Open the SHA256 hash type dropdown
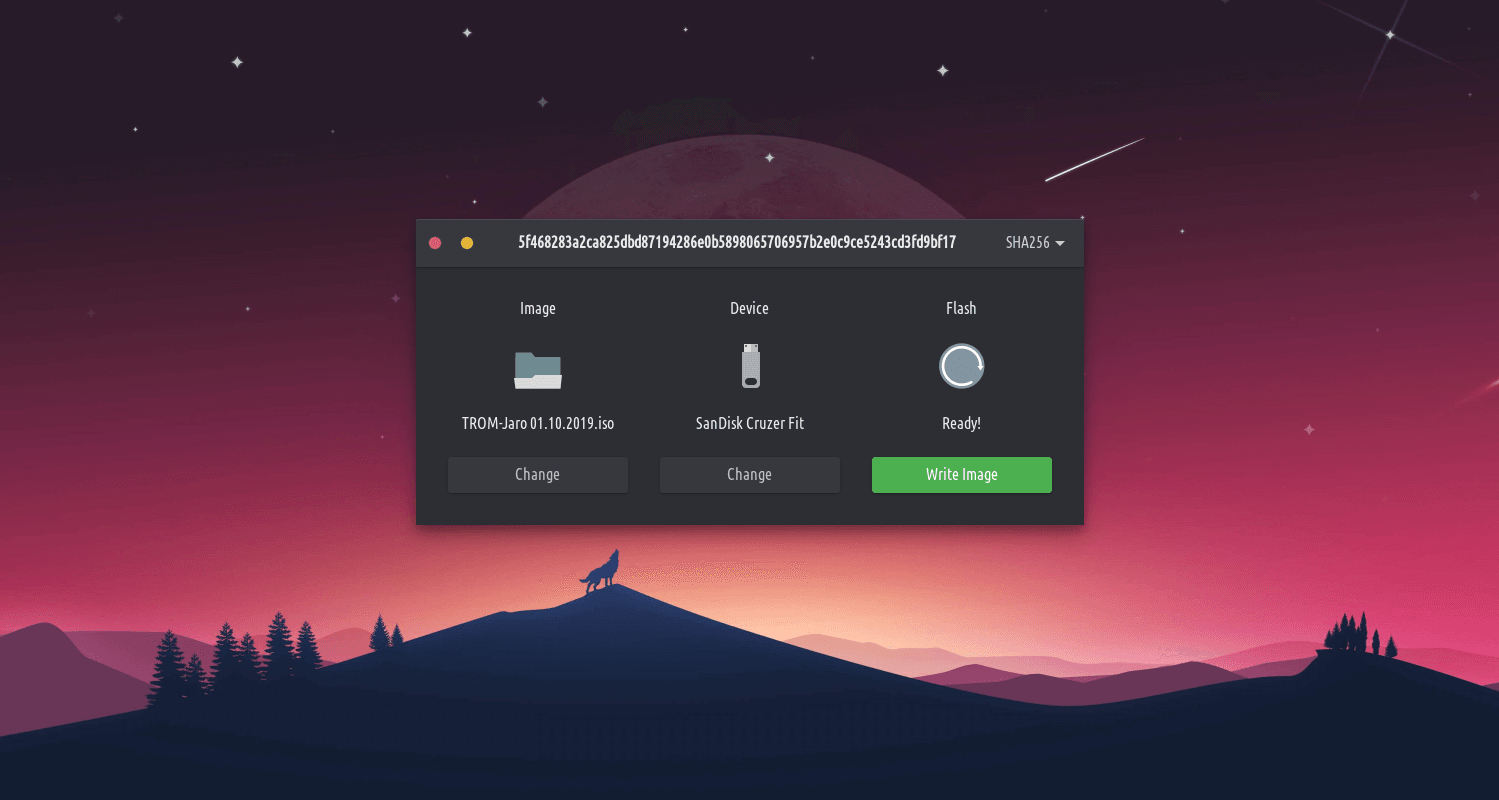 pos(1034,243)
